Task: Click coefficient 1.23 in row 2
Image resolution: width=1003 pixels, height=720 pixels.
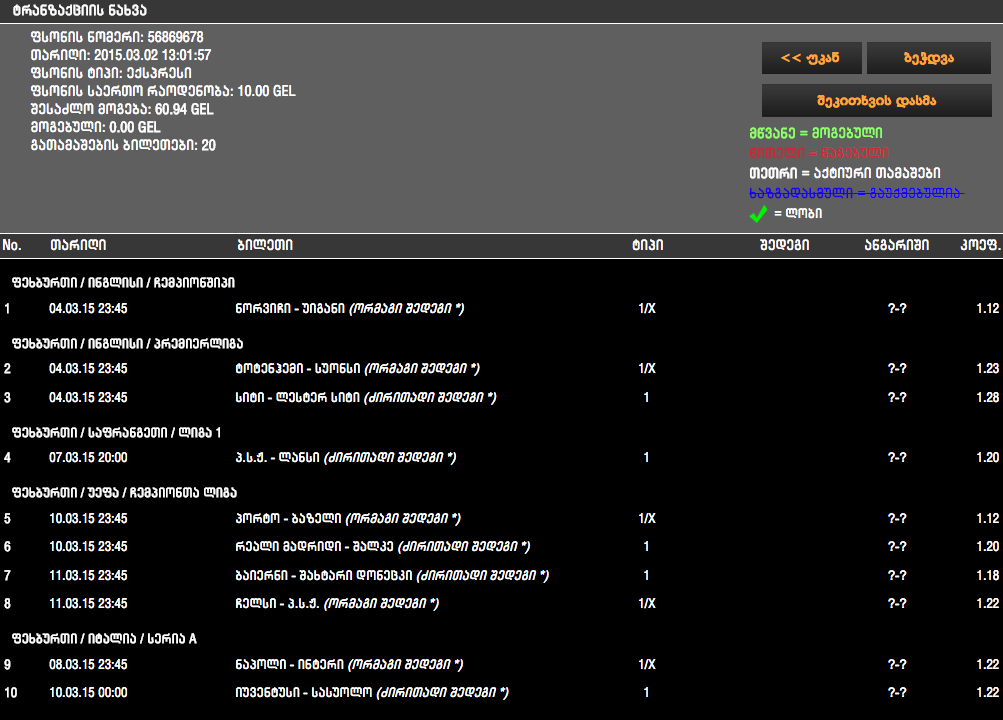Action: click(x=988, y=368)
